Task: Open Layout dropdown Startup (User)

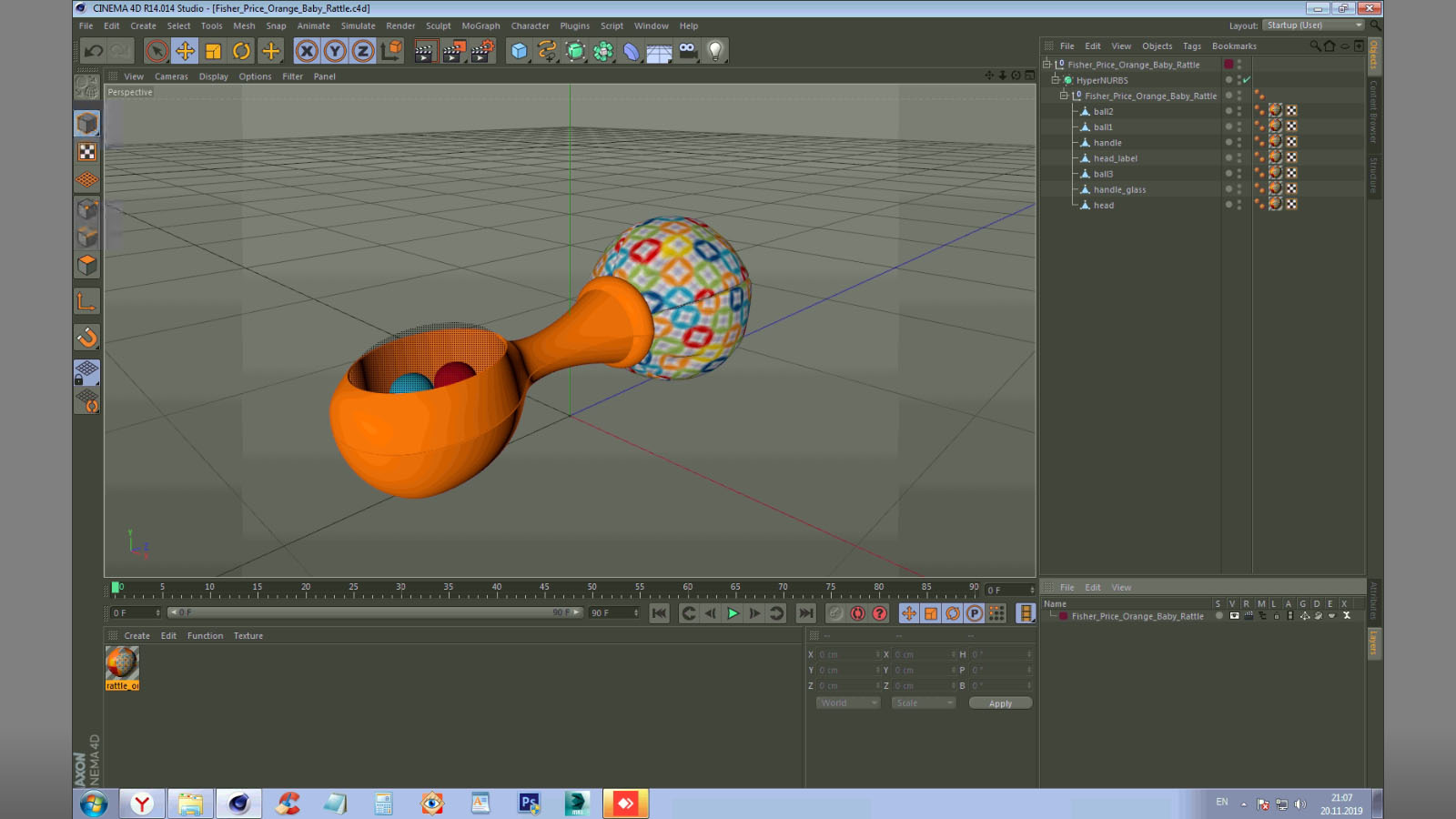Action: coord(1314,25)
